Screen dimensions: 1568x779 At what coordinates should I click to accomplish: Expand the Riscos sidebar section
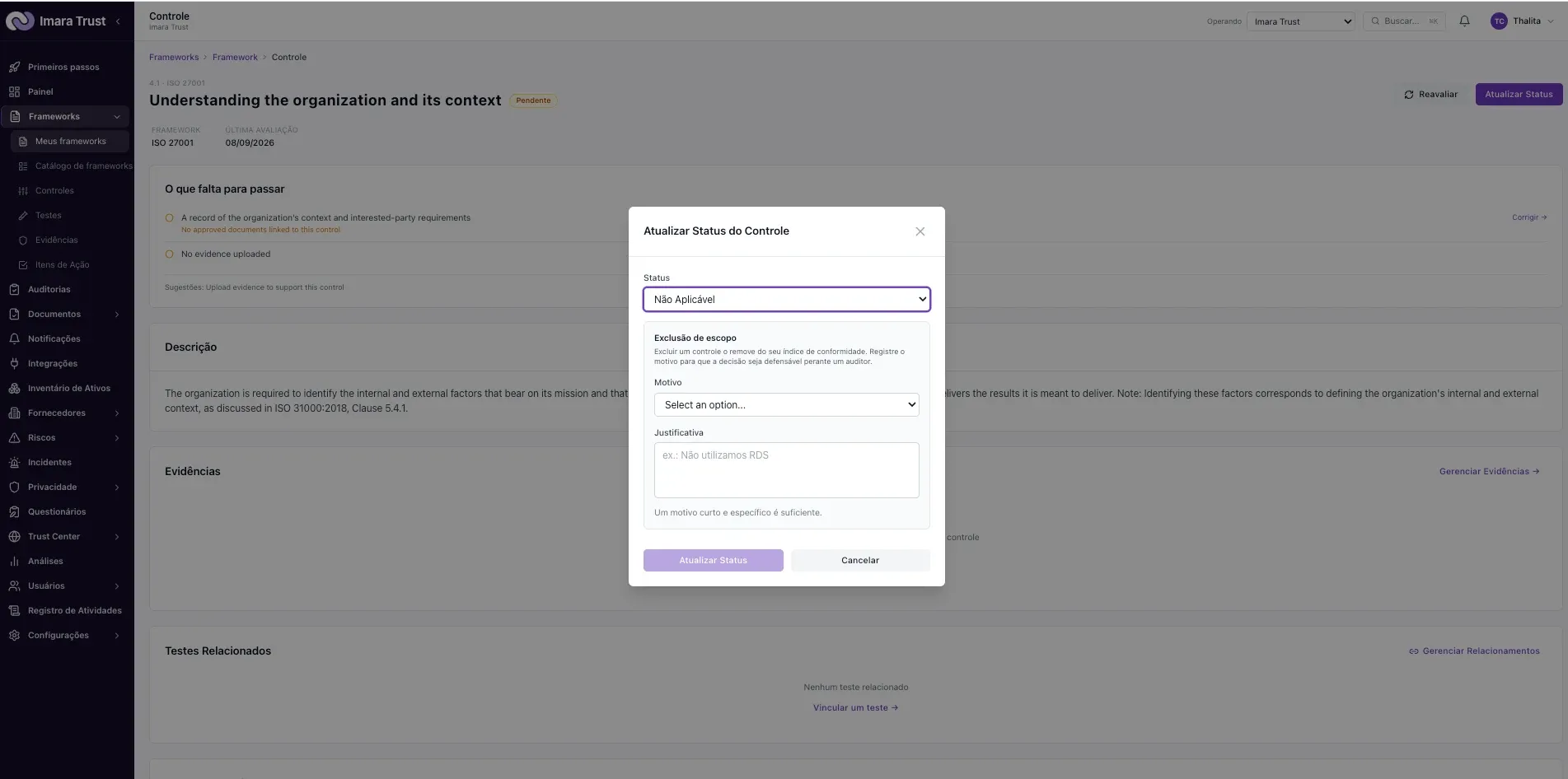117,438
